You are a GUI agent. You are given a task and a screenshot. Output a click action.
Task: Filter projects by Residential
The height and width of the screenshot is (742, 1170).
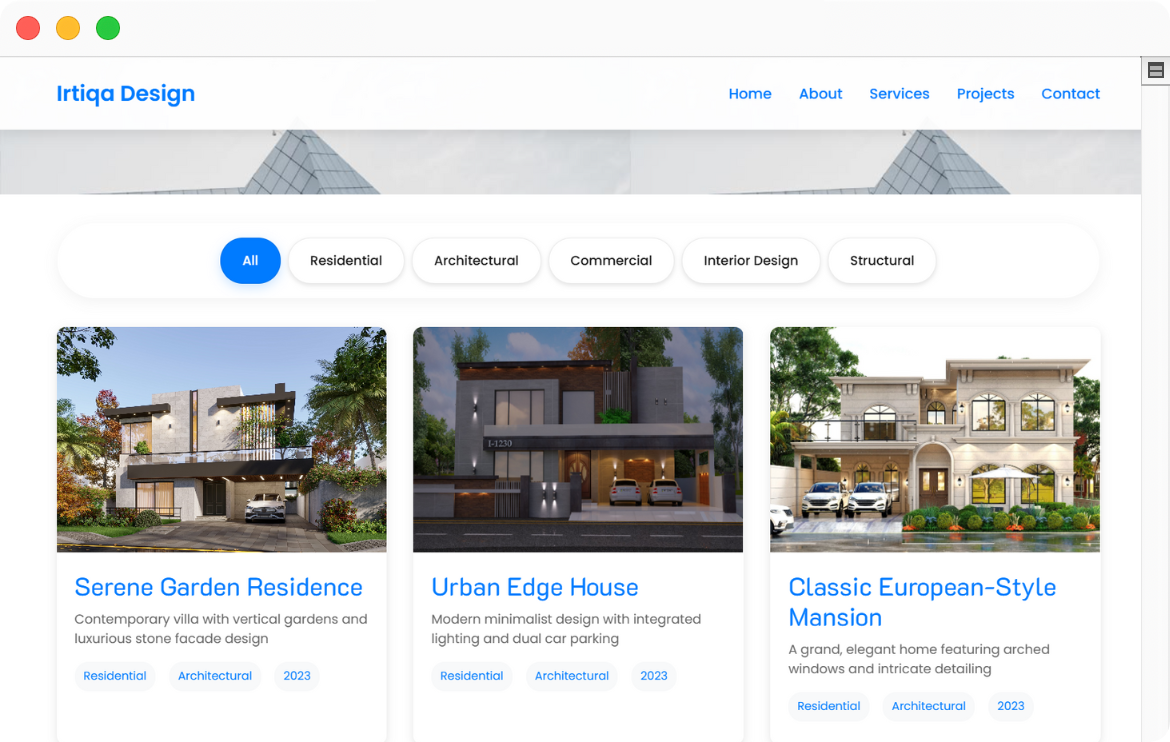346,261
